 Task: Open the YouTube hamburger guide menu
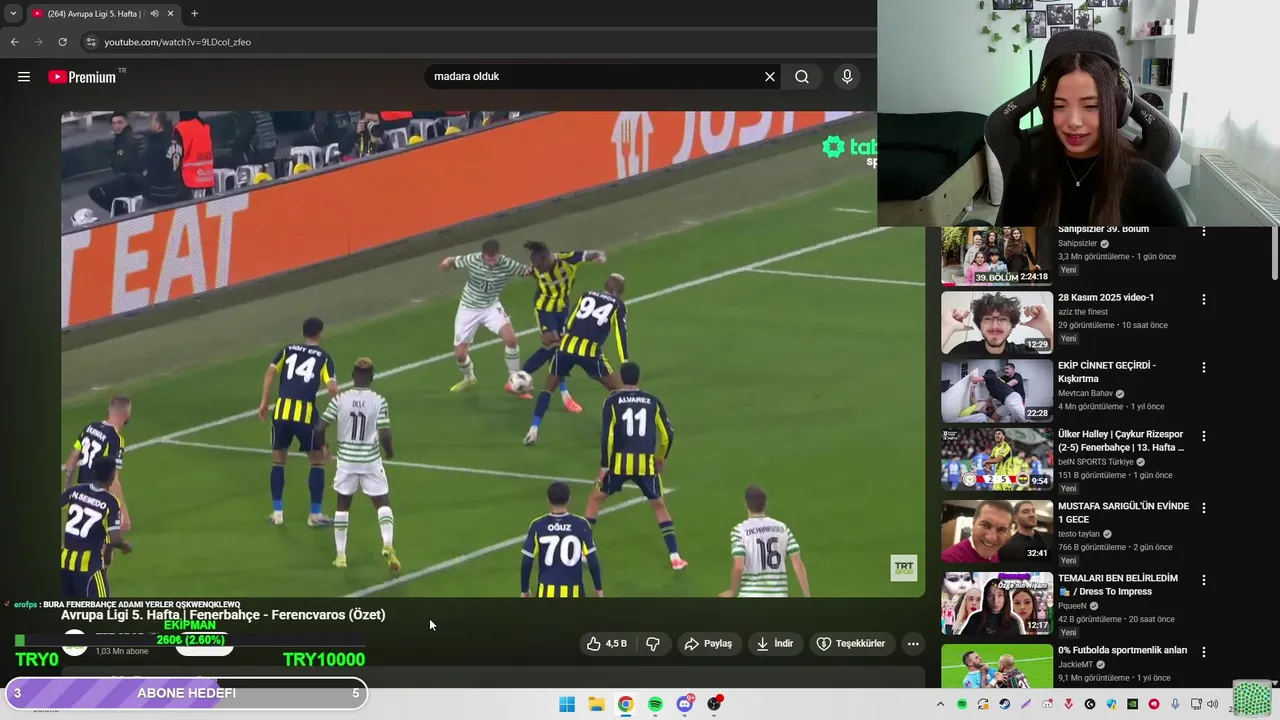[x=24, y=76]
